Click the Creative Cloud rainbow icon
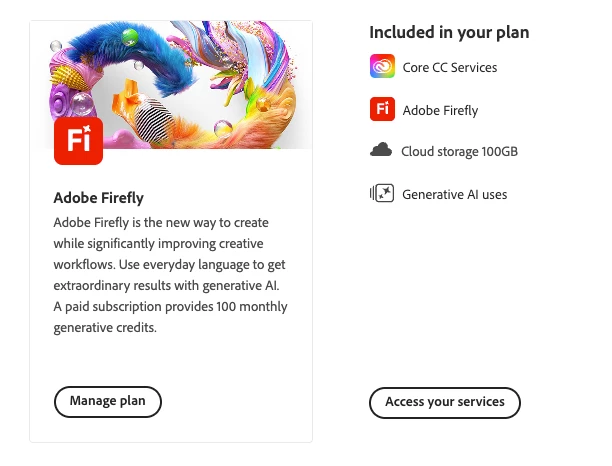 [381, 67]
